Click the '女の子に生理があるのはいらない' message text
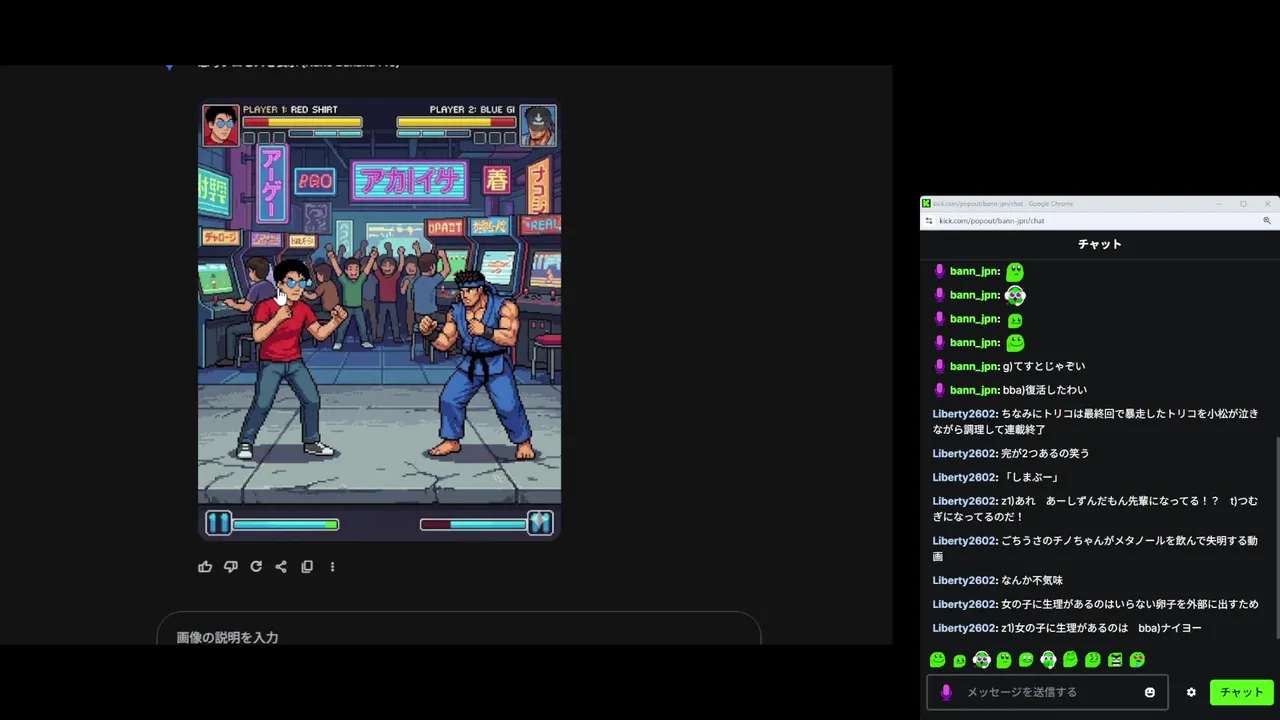The image size is (1280, 720). point(1130,604)
